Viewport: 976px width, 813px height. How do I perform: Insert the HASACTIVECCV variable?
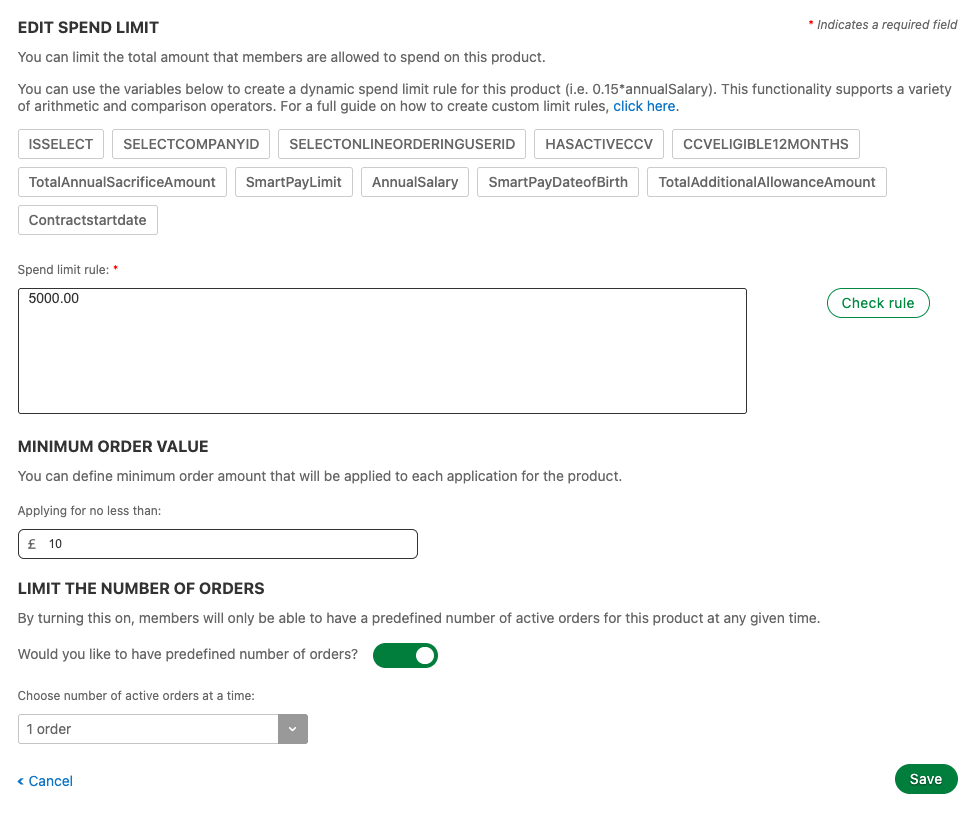pos(599,144)
